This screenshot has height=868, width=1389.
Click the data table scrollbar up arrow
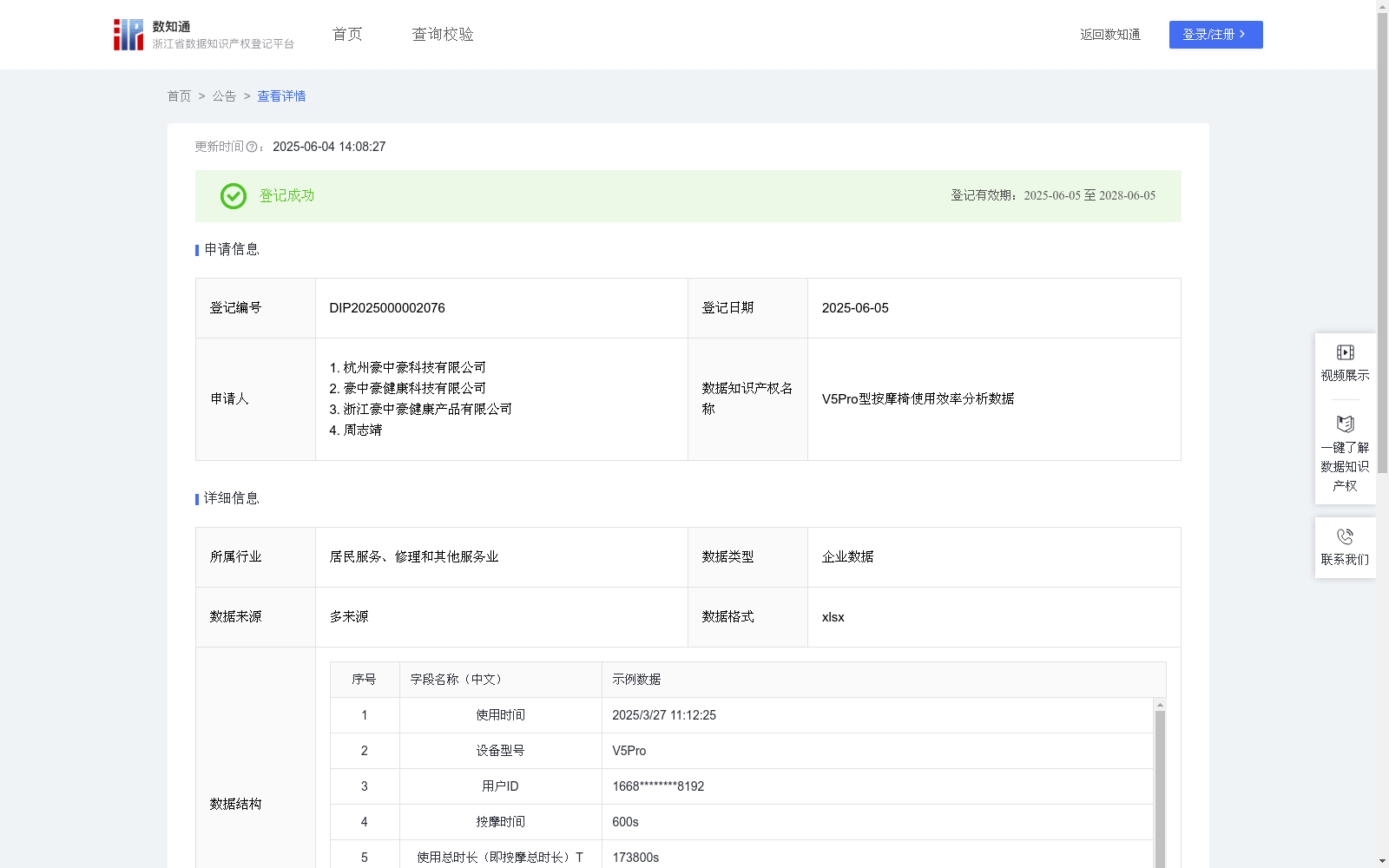(1160, 705)
